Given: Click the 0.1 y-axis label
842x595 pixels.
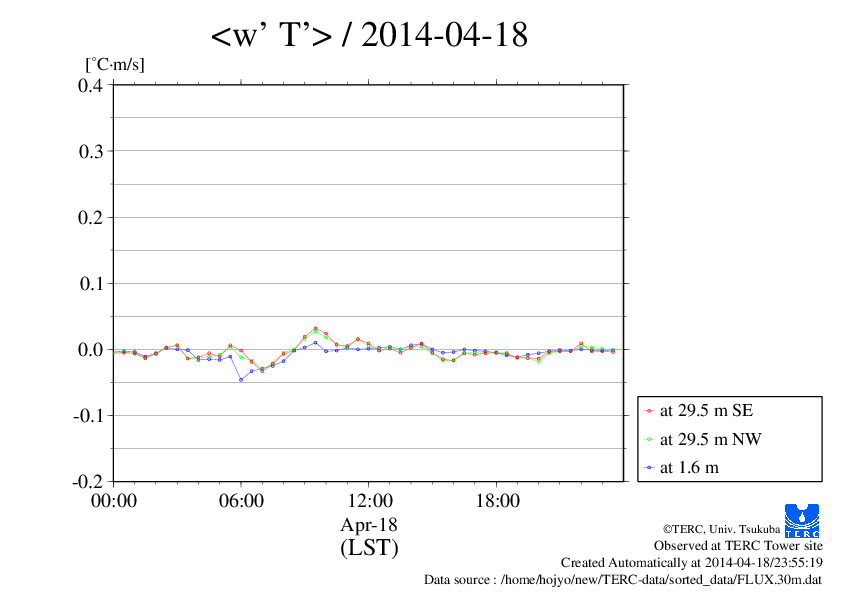Looking at the screenshot, I should coord(91,284).
